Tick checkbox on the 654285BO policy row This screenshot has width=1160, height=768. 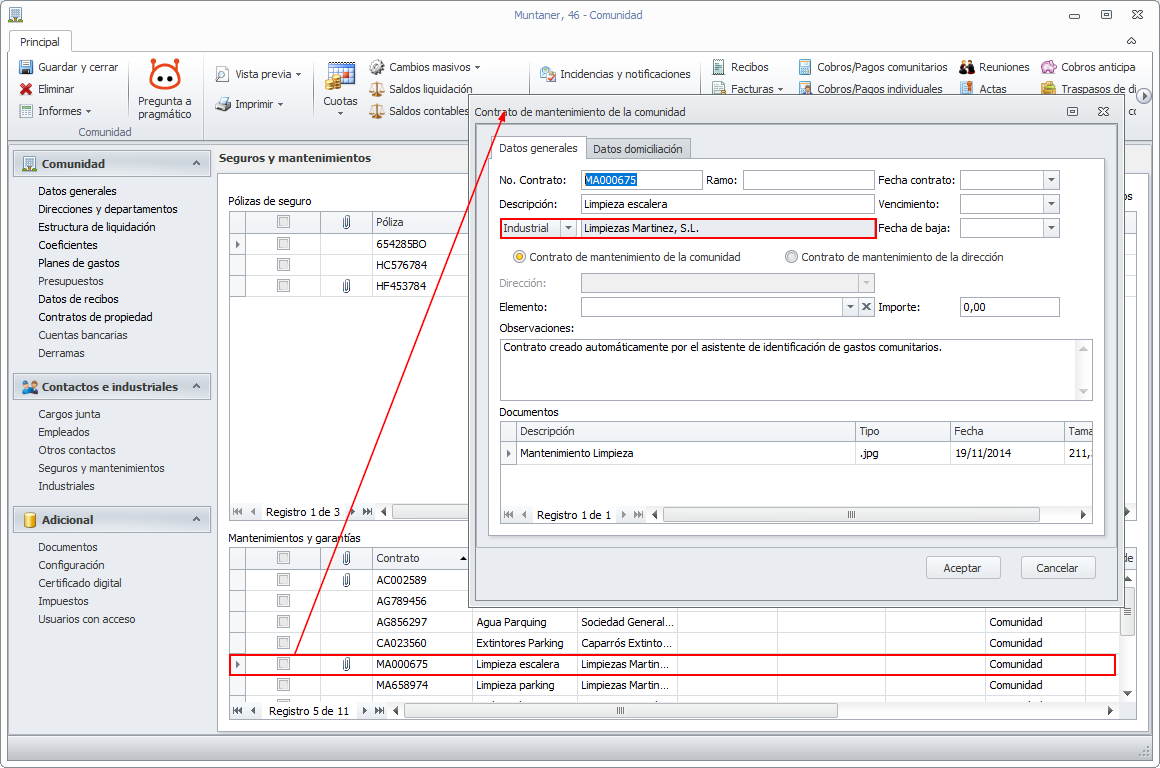pos(283,243)
